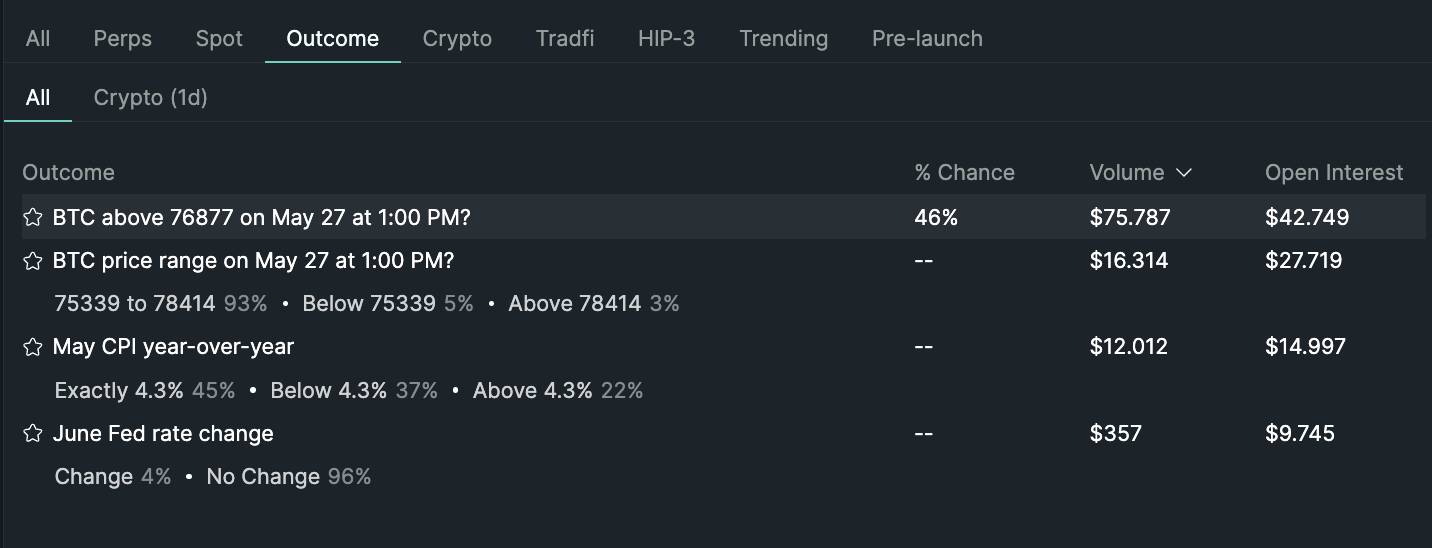Select the top-level All tab
1432x548 pixels.
click(38, 38)
